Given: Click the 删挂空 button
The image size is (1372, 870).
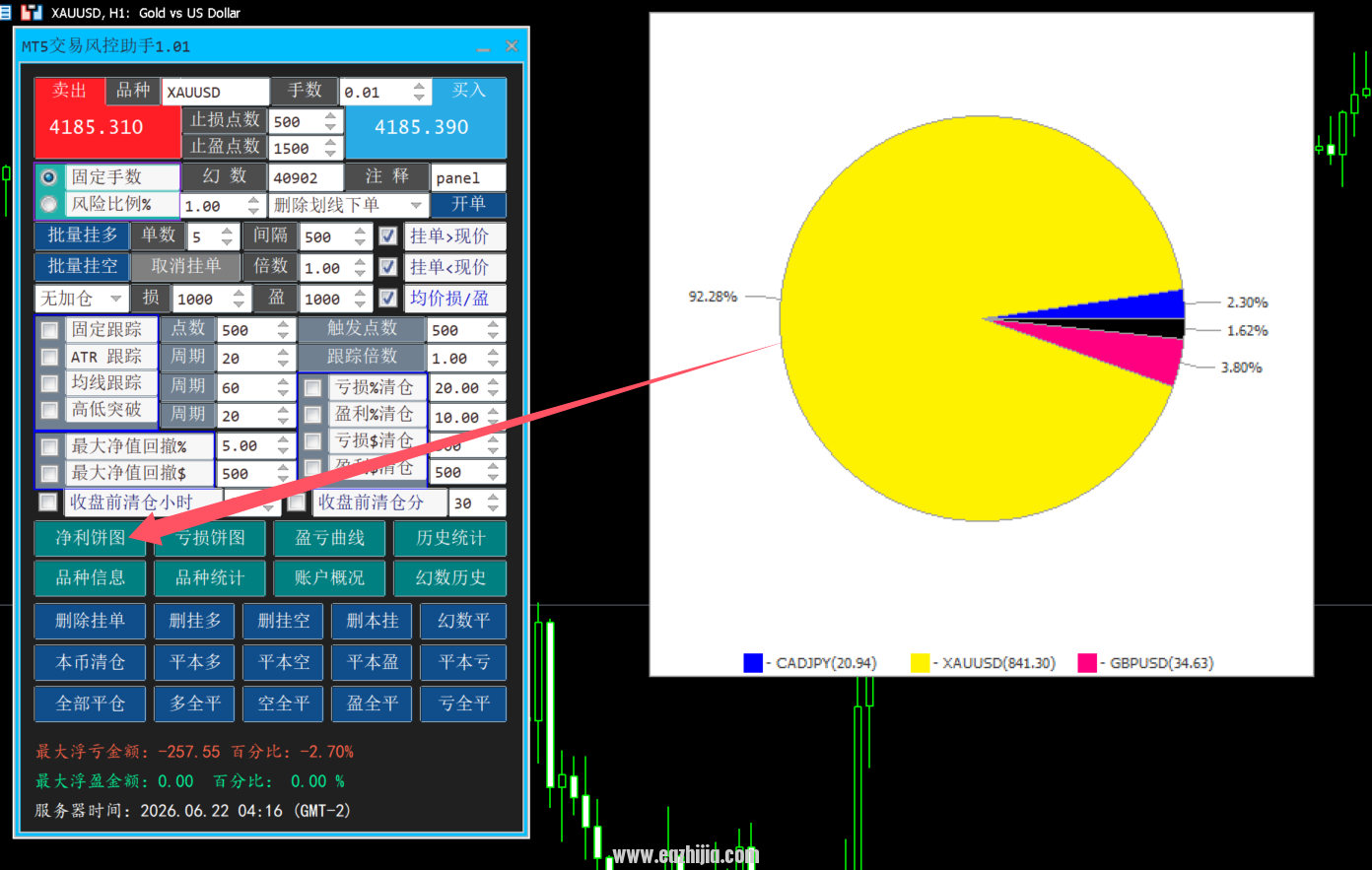Looking at the screenshot, I should (x=284, y=621).
